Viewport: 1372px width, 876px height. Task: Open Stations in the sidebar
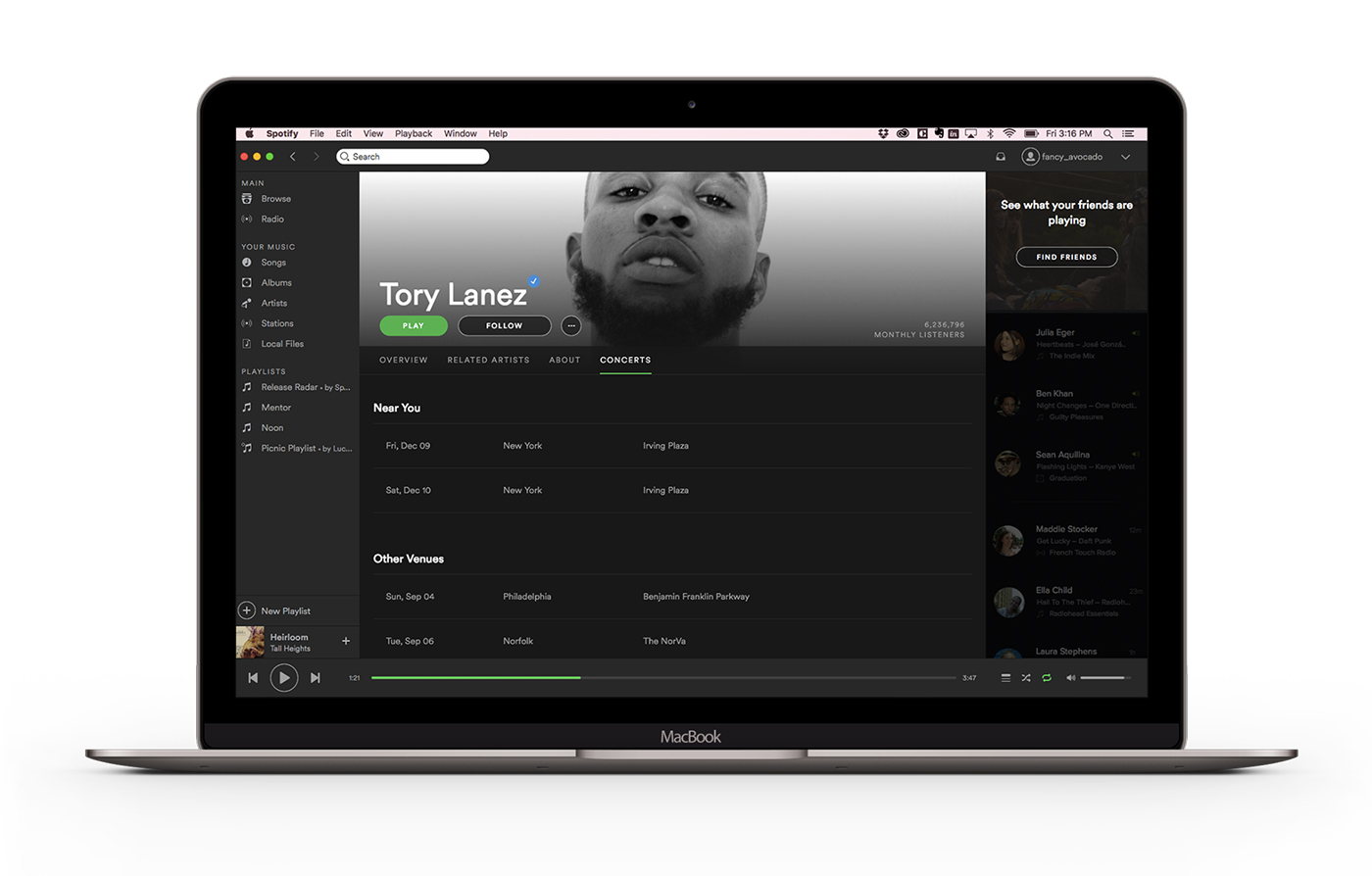pyautogui.click(x=276, y=323)
